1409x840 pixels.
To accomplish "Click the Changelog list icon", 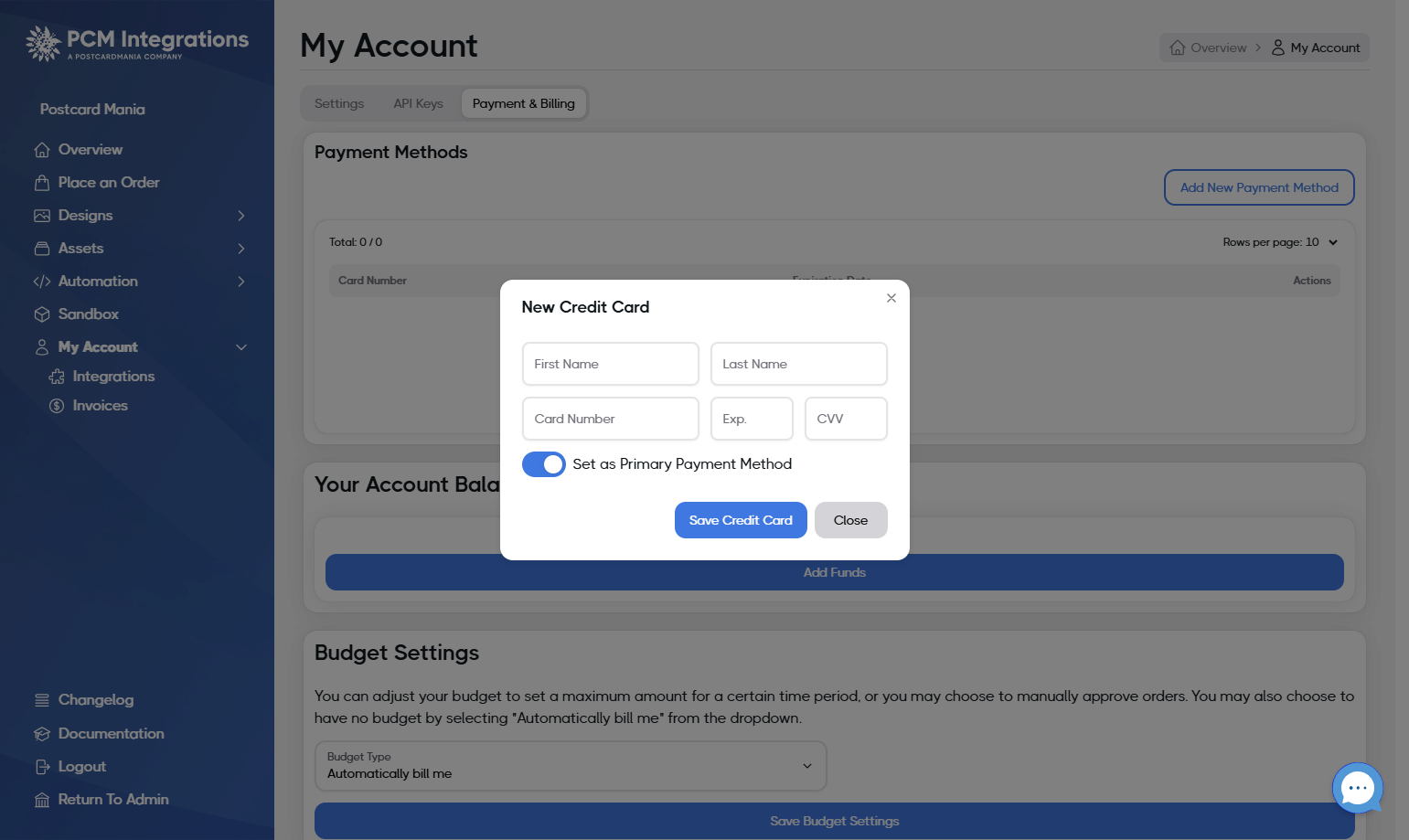I will [x=42, y=700].
